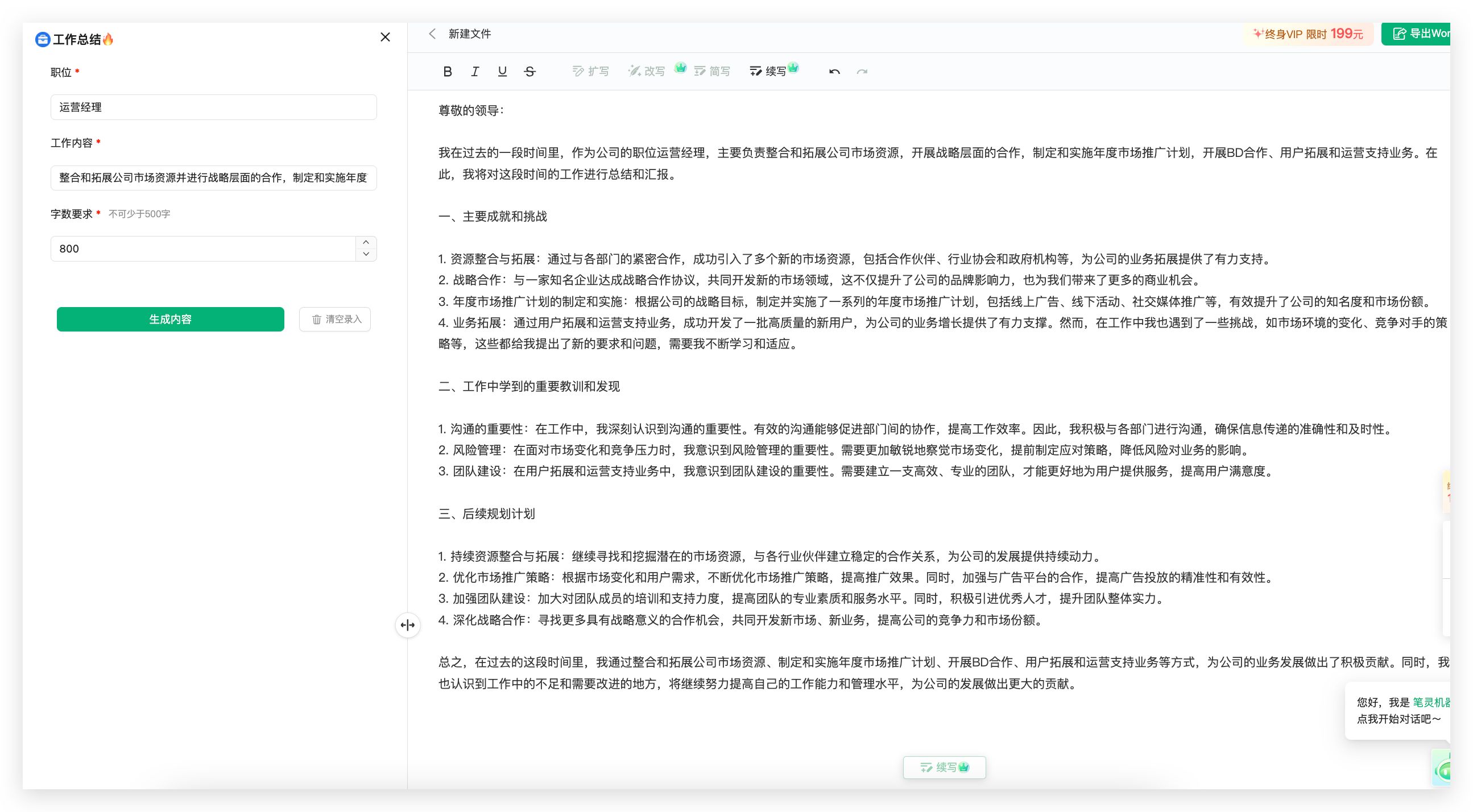The image size is (1473, 812).
Task: Click the 工作内容 text input field
Action: [x=213, y=178]
